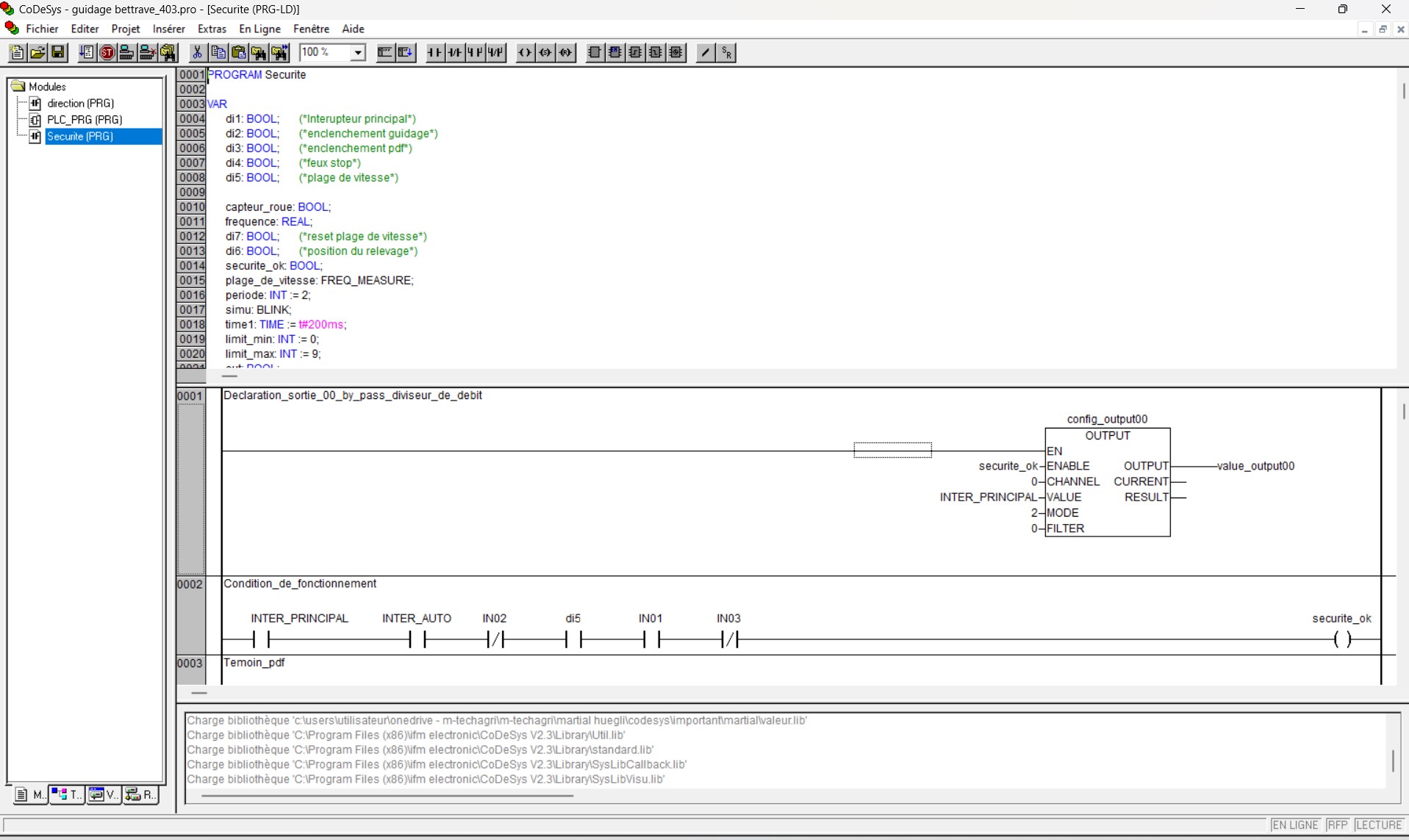The height and width of the screenshot is (840, 1409).
Task: Click the red Stop icon in toolbar
Action: click(107, 52)
